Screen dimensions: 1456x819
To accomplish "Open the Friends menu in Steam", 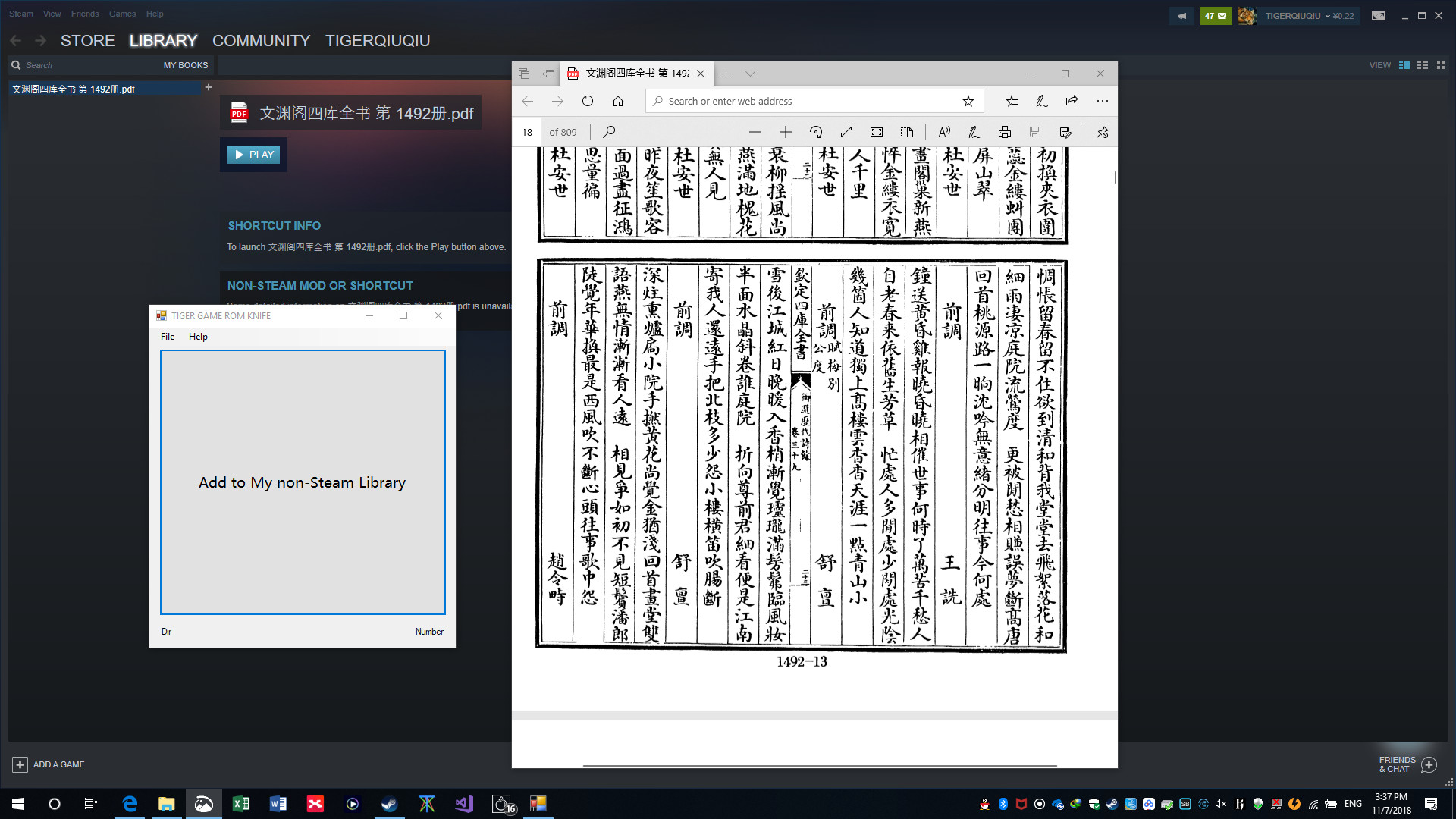I will pos(85,14).
